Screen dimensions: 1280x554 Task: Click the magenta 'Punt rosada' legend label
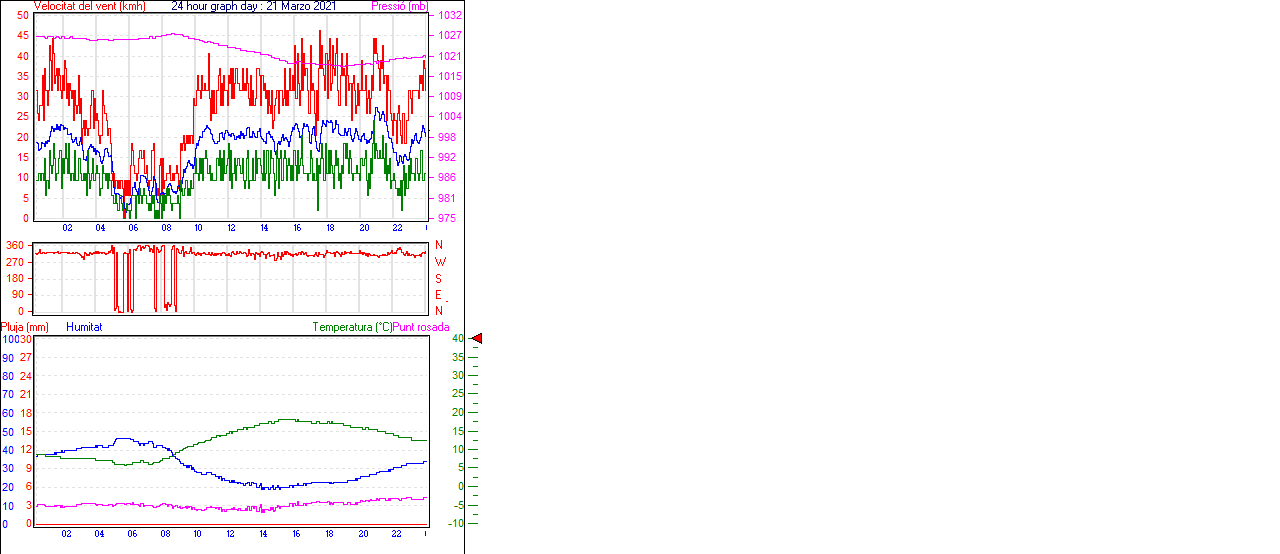421,327
